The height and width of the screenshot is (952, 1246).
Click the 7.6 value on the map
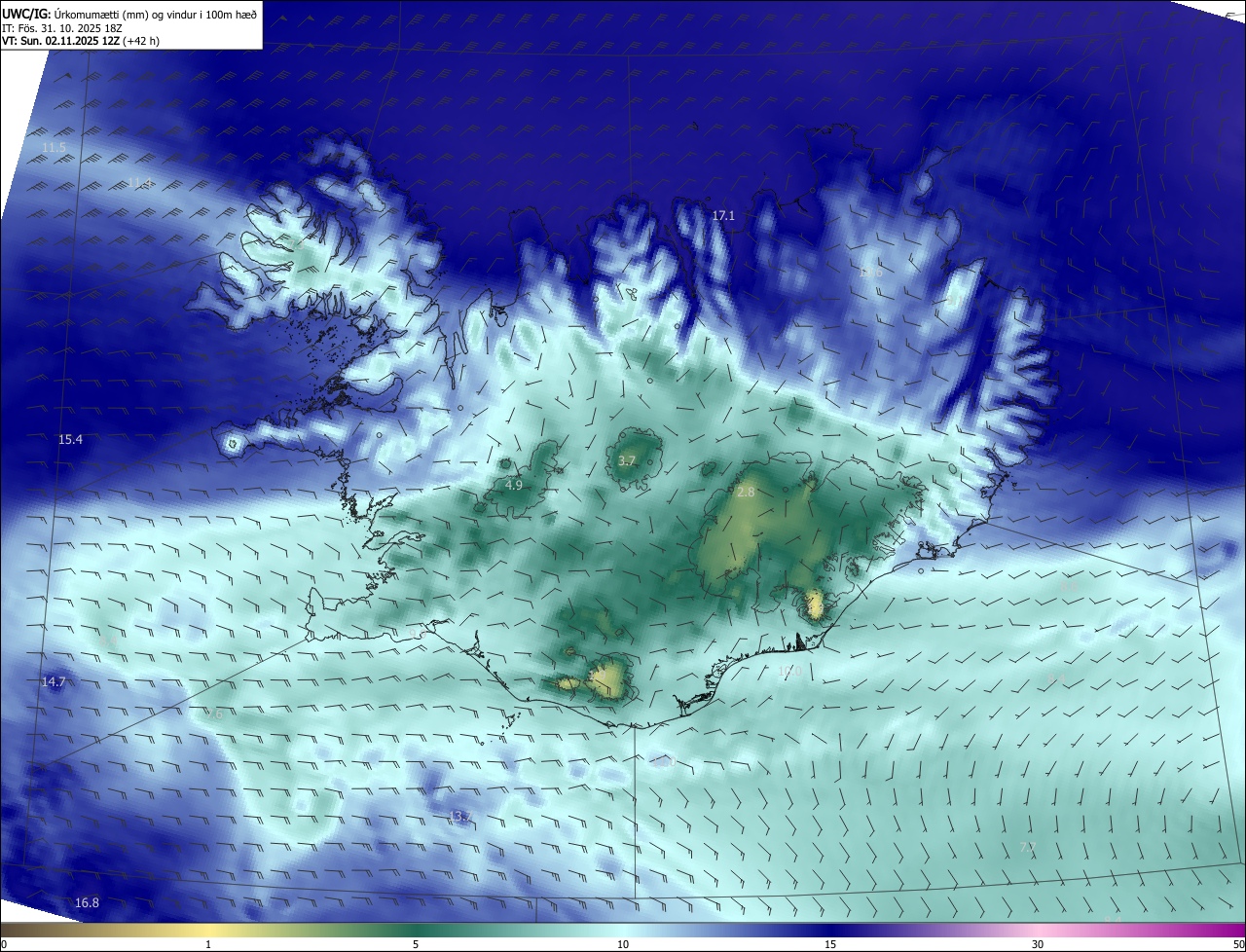coord(213,714)
